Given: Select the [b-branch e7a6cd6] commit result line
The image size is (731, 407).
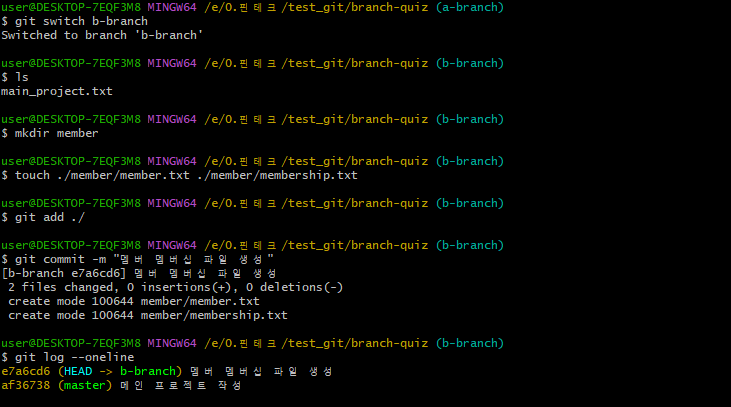Looking at the screenshot, I should (139, 273).
